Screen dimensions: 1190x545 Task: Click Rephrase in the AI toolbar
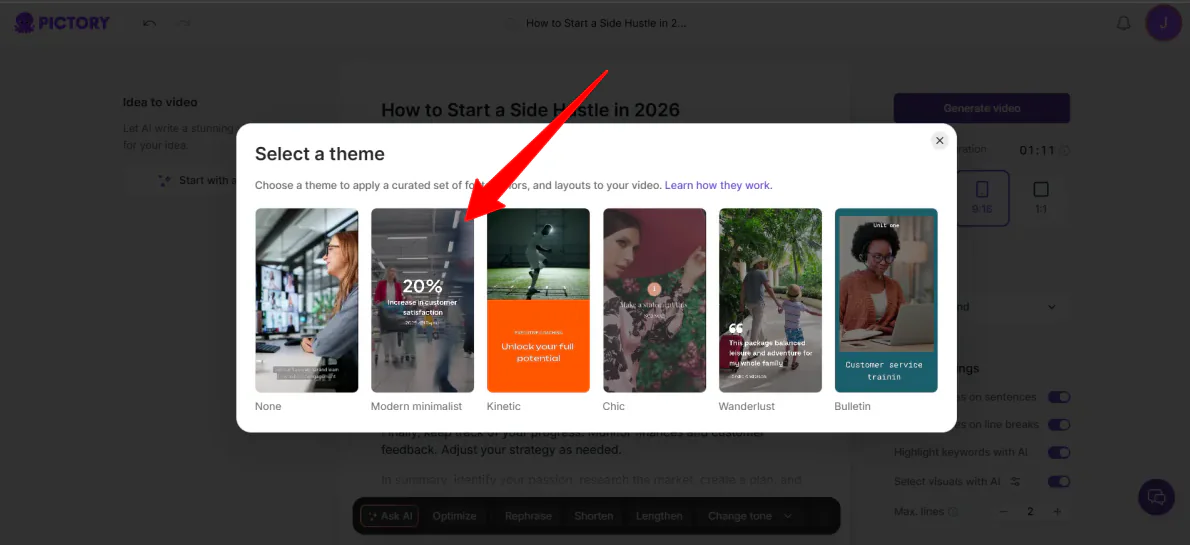pyautogui.click(x=528, y=516)
